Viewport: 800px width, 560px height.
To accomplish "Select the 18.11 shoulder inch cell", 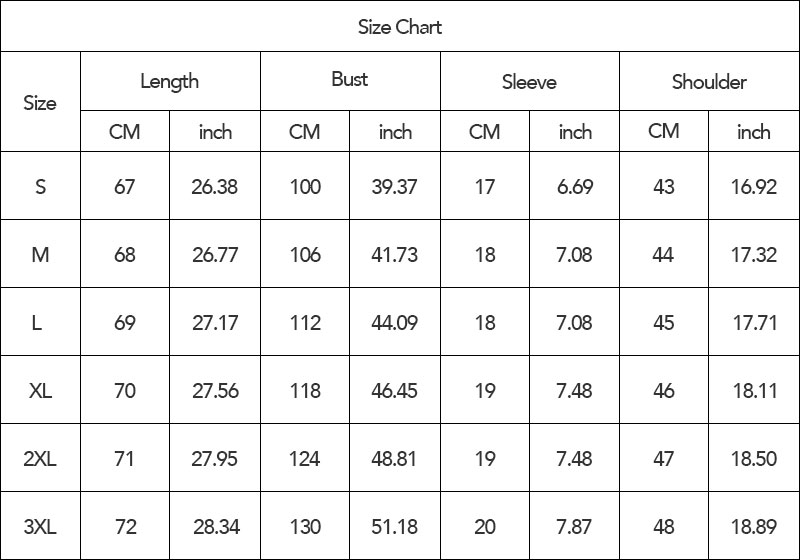I will tap(754, 390).
